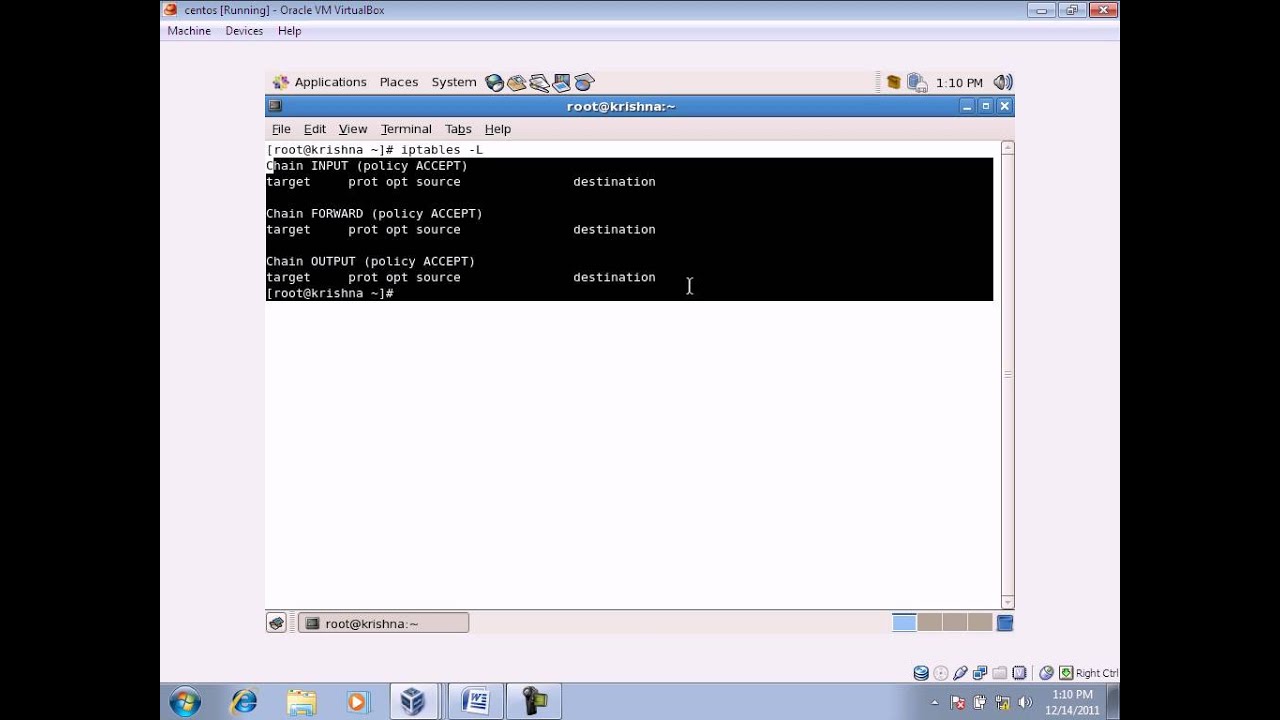Open Windows Explorer folder in taskbar
1280x720 pixels.
point(301,702)
